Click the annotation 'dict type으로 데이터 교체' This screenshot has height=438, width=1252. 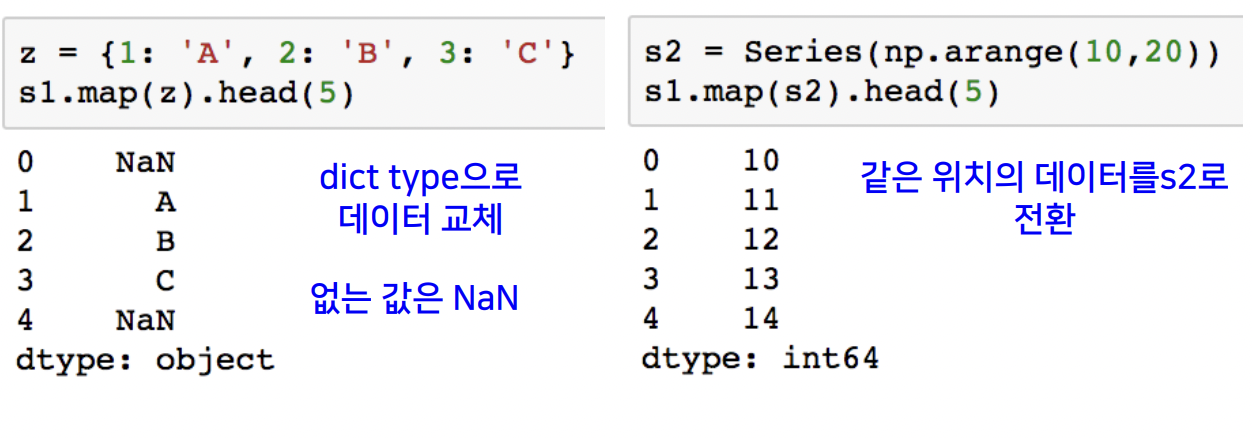pos(420,199)
